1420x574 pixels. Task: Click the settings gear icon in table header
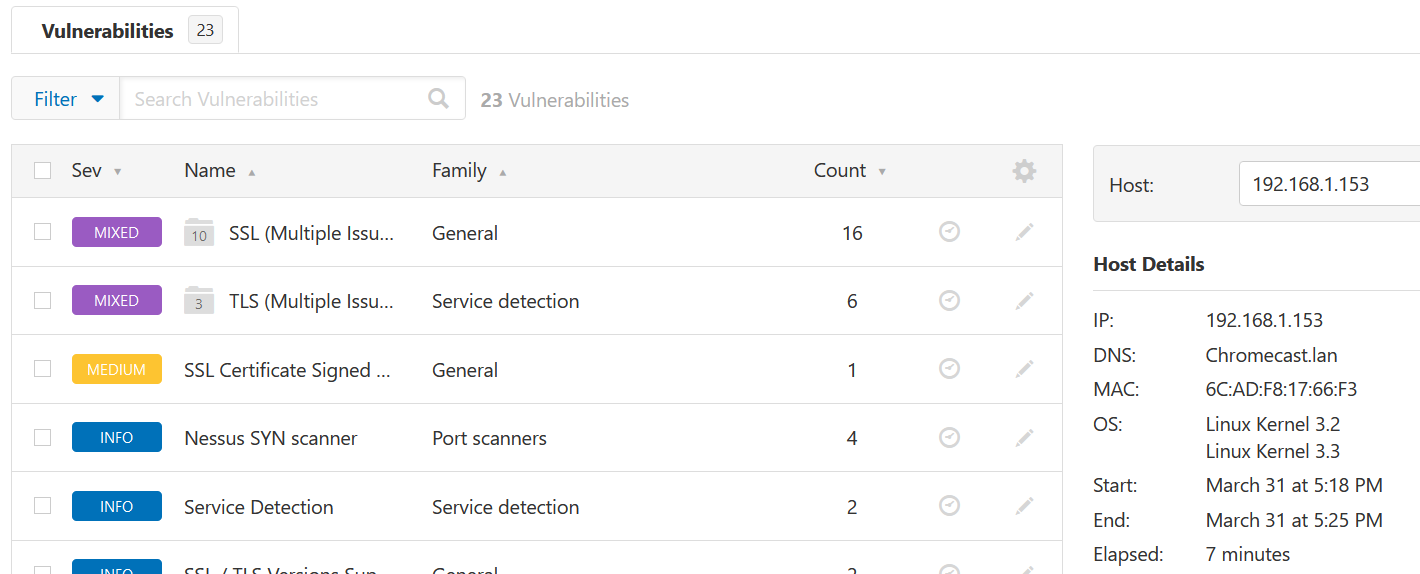point(1024,171)
